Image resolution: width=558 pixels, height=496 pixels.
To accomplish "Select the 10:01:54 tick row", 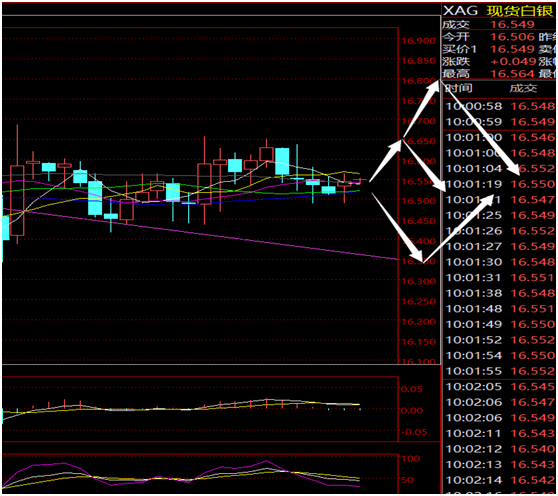I will coord(500,355).
